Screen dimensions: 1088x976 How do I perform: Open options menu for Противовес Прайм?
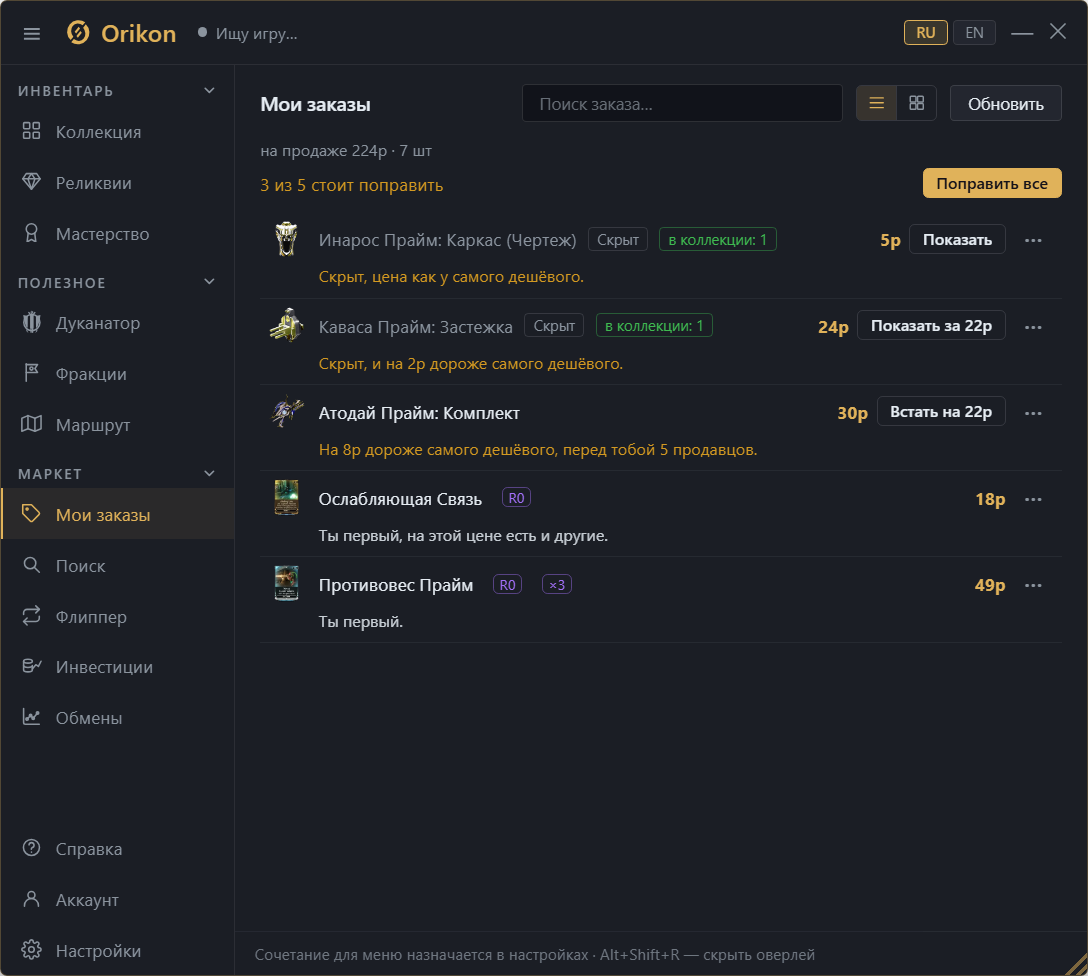point(1033,585)
